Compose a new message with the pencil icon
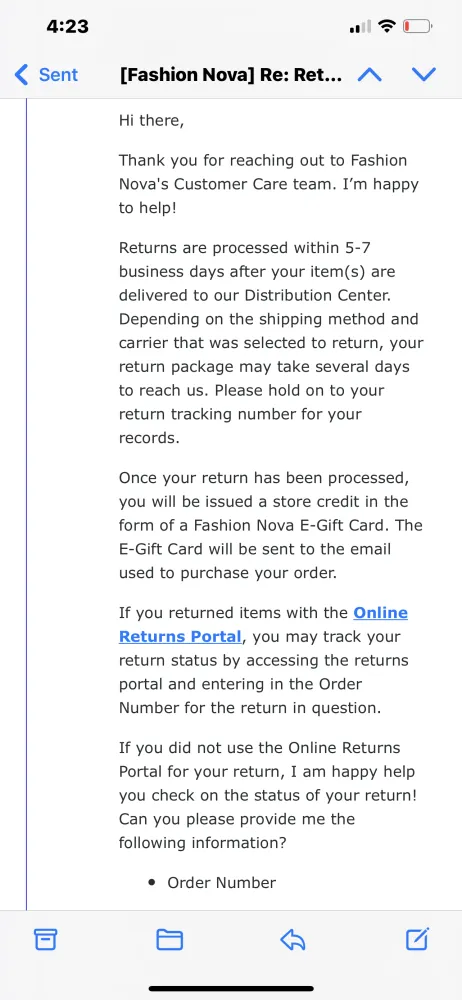 coord(417,939)
